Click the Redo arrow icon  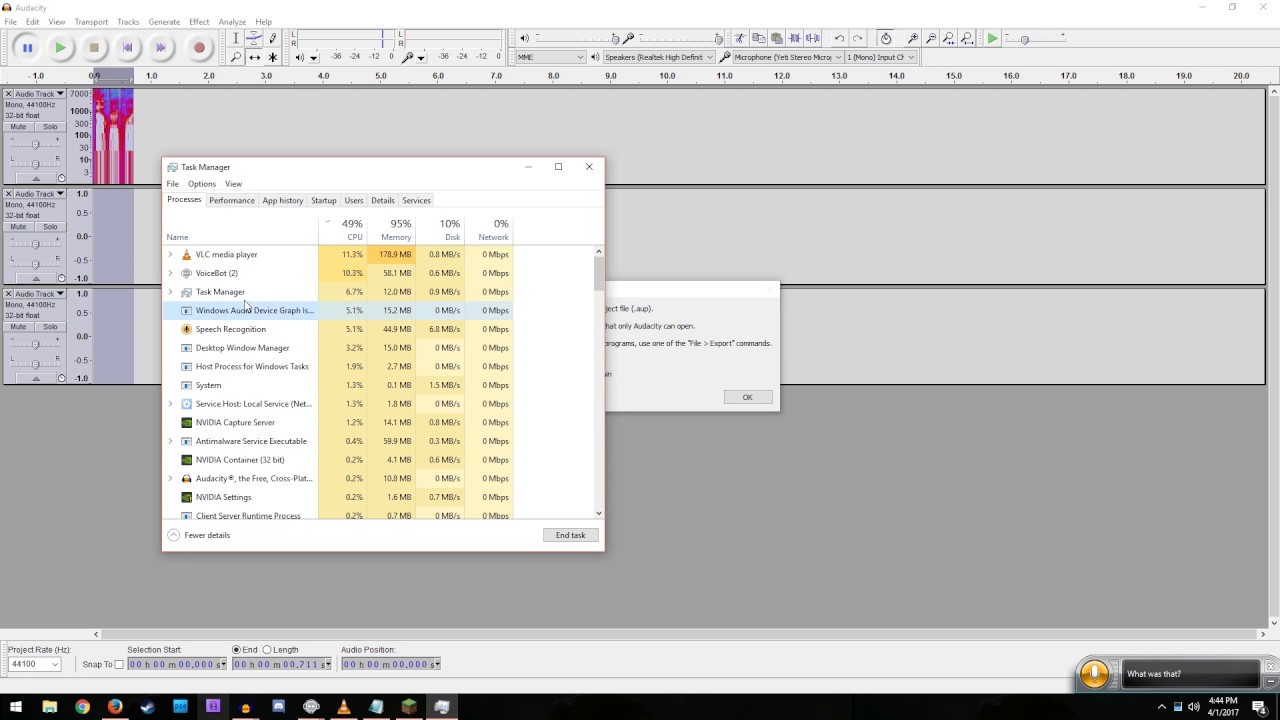click(857, 38)
